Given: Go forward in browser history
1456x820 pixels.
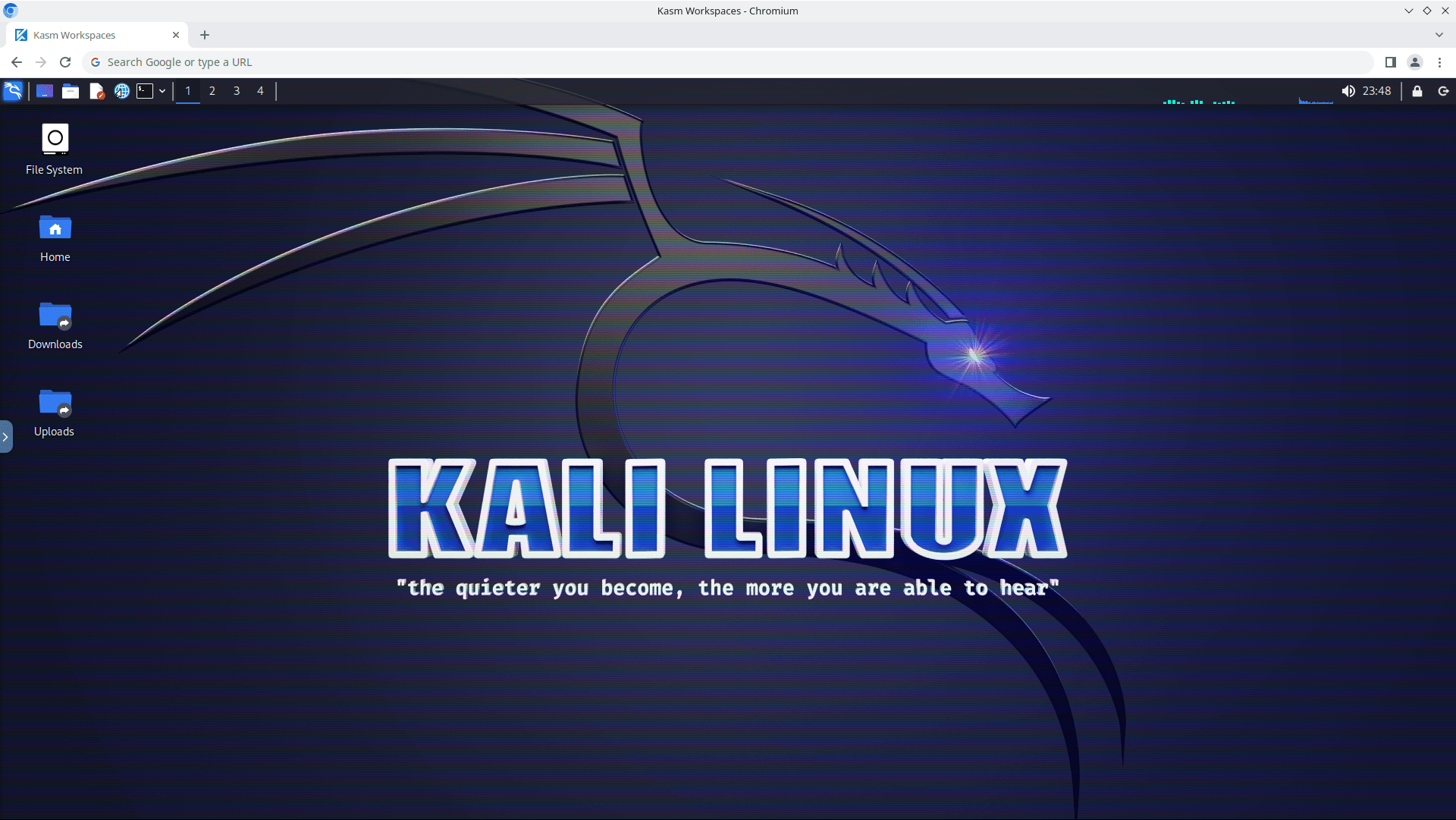Looking at the screenshot, I should point(41,62).
